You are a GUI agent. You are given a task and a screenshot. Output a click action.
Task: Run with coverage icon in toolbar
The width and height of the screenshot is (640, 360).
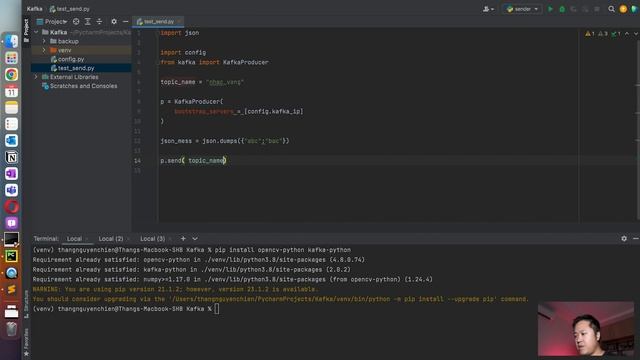tap(573, 9)
